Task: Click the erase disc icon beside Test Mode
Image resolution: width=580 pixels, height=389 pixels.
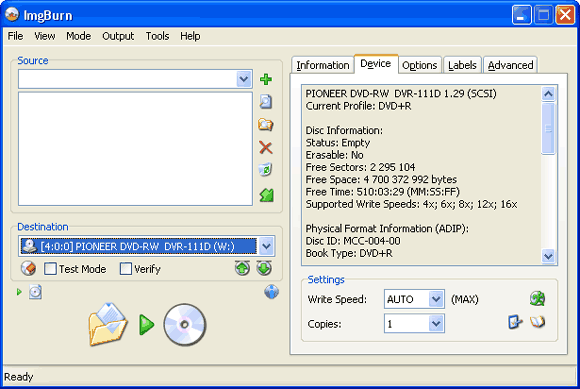Action: pos(28,268)
